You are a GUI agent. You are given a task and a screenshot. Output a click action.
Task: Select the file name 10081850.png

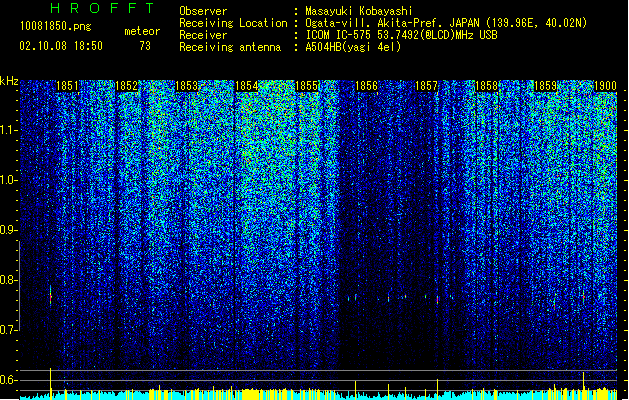click(x=55, y=27)
